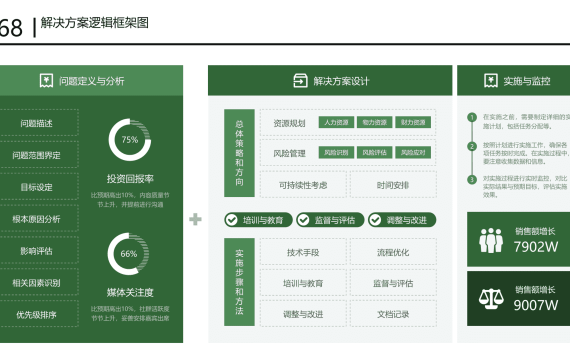
Task: Click the checkmark icon in 调整与改进 pill
Action: (375, 220)
